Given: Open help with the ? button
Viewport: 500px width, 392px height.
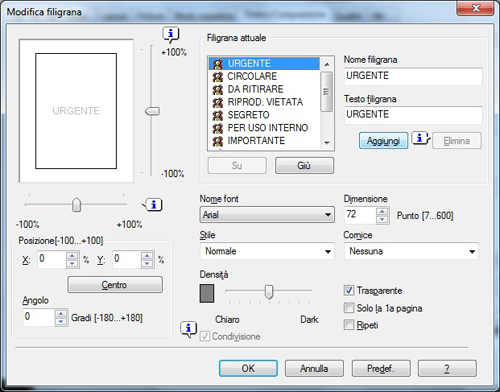Looking at the screenshot, I should tap(447, 368).
